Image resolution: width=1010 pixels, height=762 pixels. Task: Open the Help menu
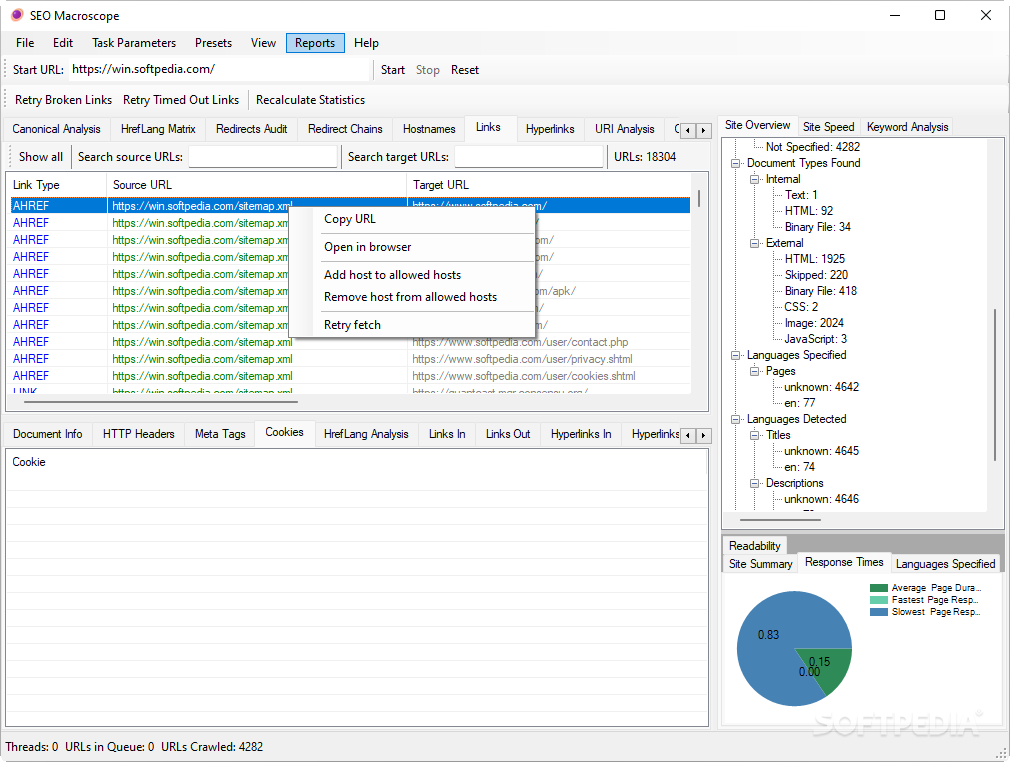366,43
